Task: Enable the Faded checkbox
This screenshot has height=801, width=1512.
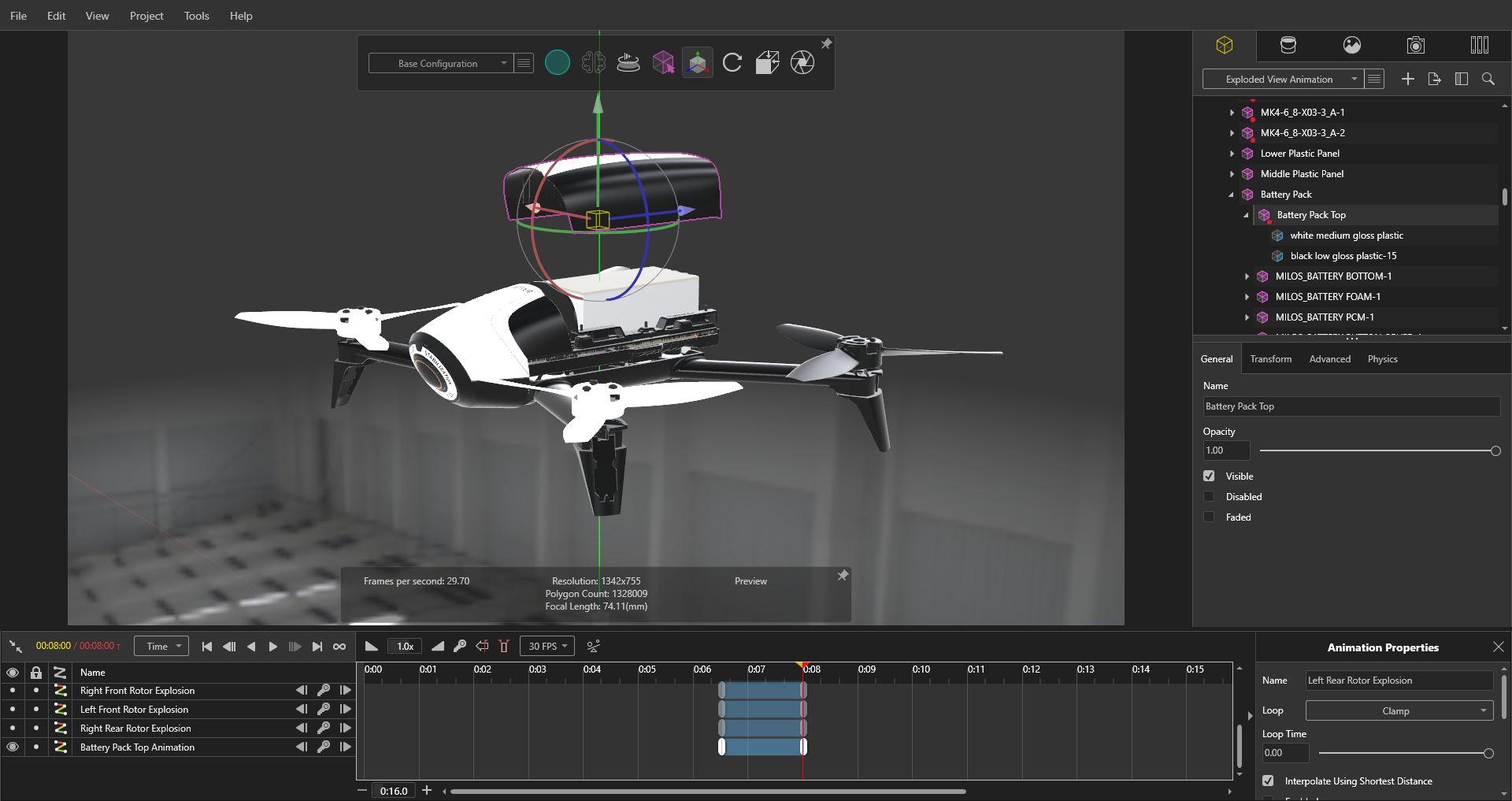Action: [x=1209, y=517]
